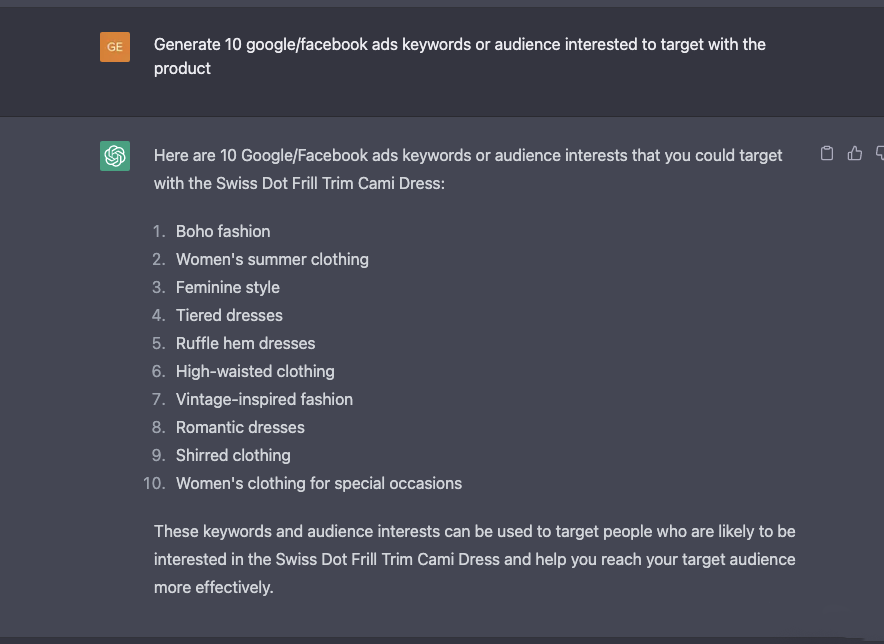This screenshot has height=644, width=884.
Task: Click 'Women's summer clothing' keyword
Action: tap(272, 259)
